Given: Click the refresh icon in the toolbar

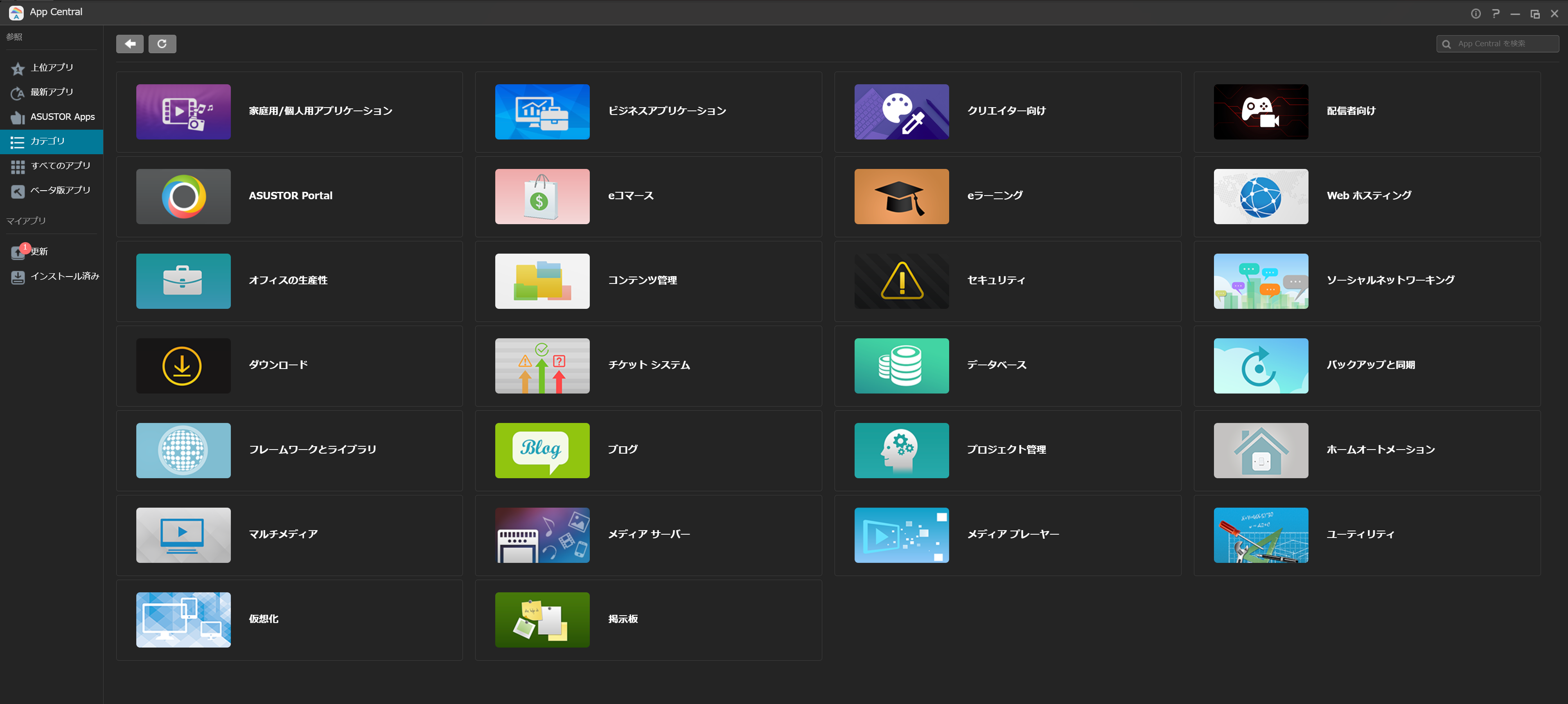Looking at the screenshot, I should click(162, 44).
